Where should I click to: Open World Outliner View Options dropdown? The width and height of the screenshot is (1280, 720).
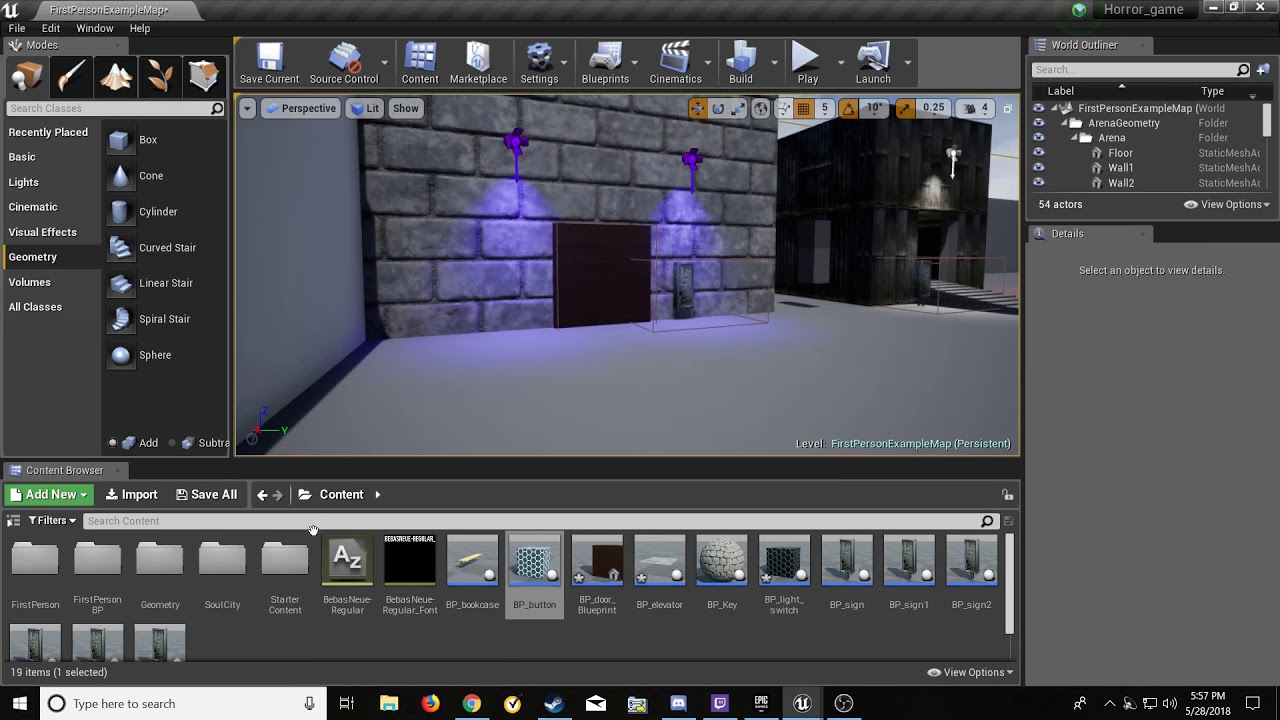[x=1226, y=204]
